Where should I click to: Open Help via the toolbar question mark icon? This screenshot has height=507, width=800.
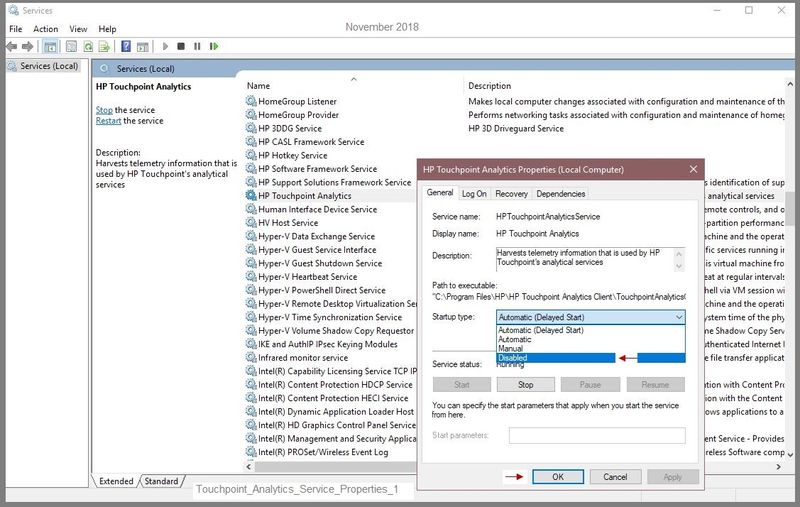coord(126,46)
